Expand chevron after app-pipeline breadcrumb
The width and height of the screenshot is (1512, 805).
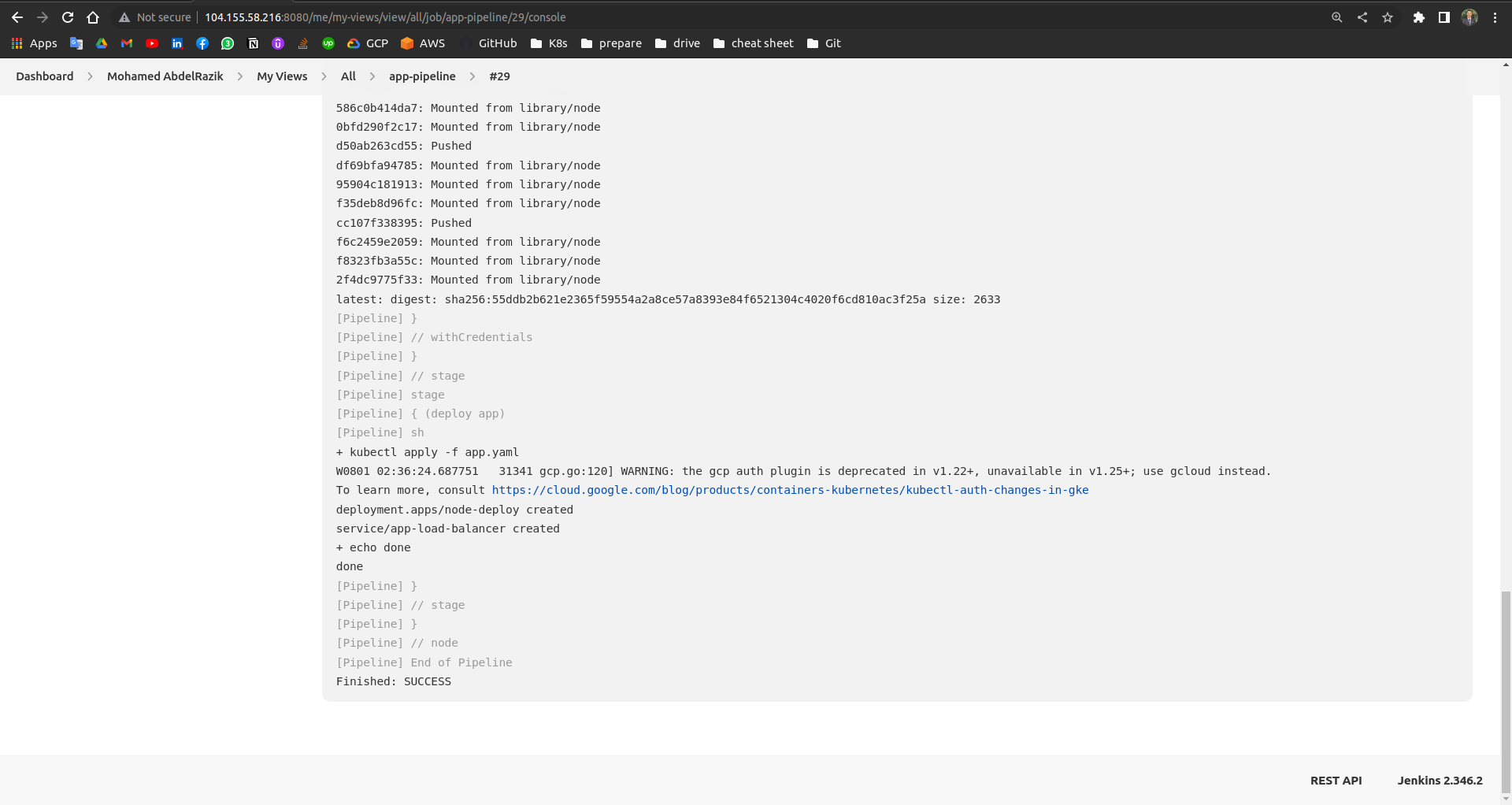click(x=472, y=76)
